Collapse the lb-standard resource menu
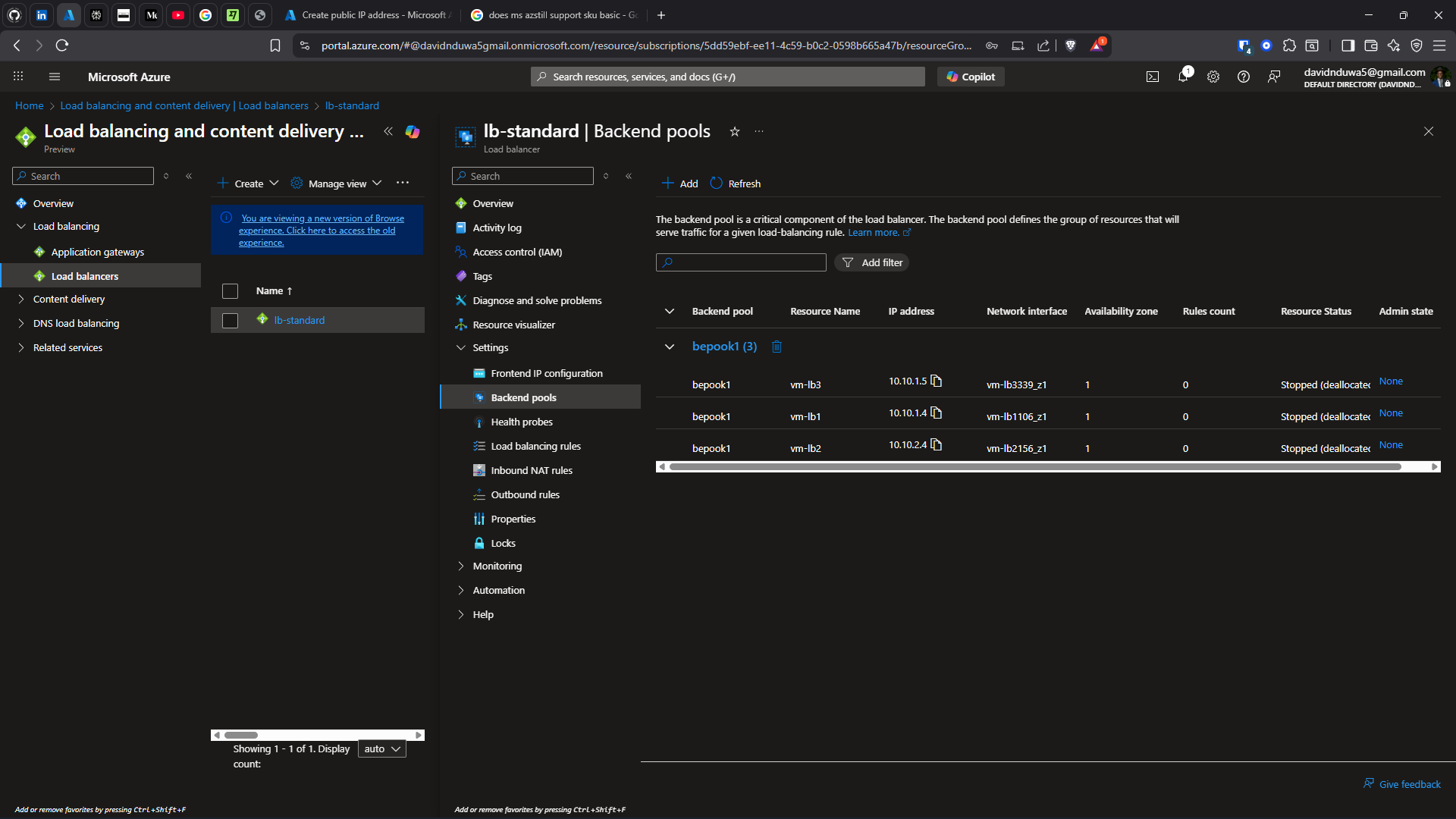Image resolution: width=1456 pixels, height=819 pixels. [x=629, y=176]
